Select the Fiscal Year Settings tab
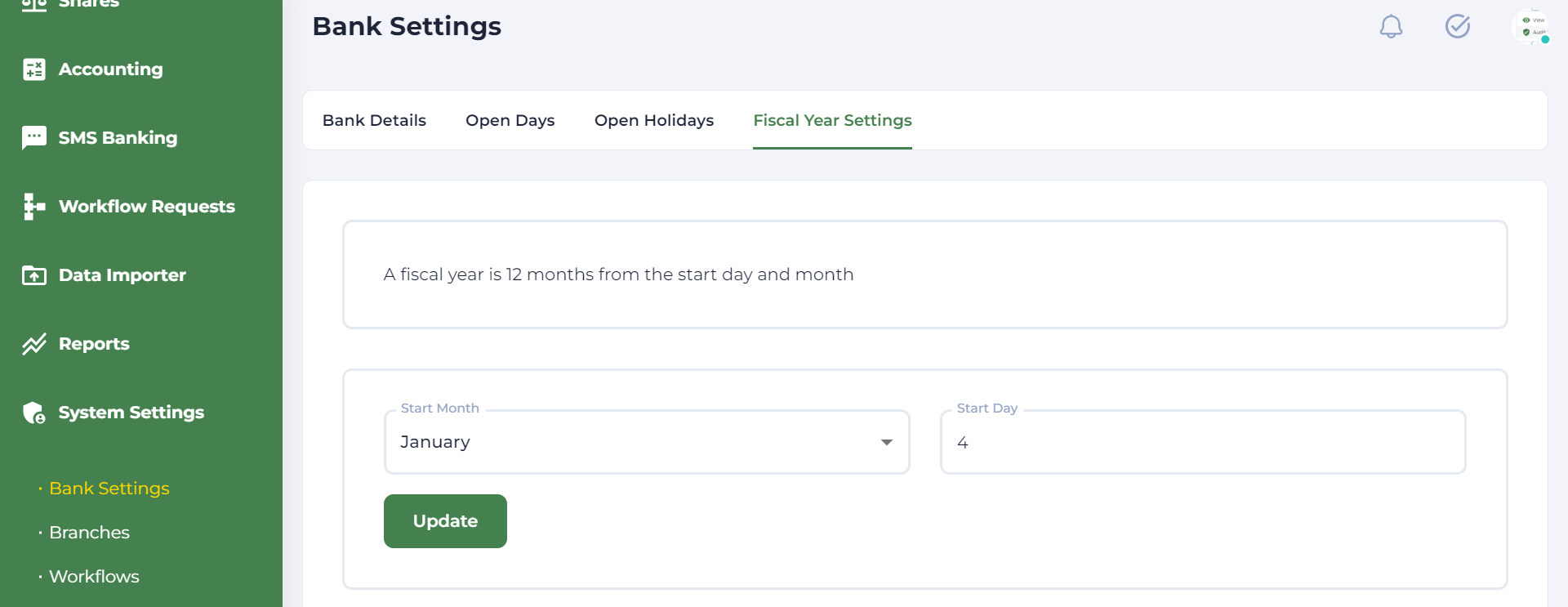The width and height of the screenshot is (1568, 607). (832, 120)
